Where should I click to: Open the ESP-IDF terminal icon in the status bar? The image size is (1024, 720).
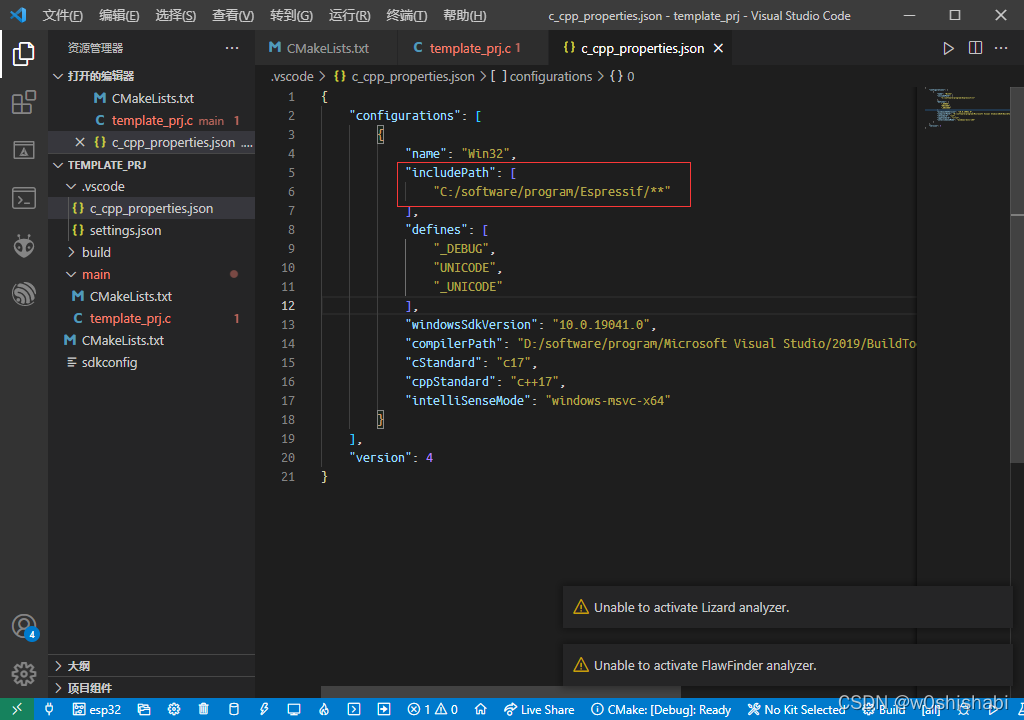pos(354,709)
